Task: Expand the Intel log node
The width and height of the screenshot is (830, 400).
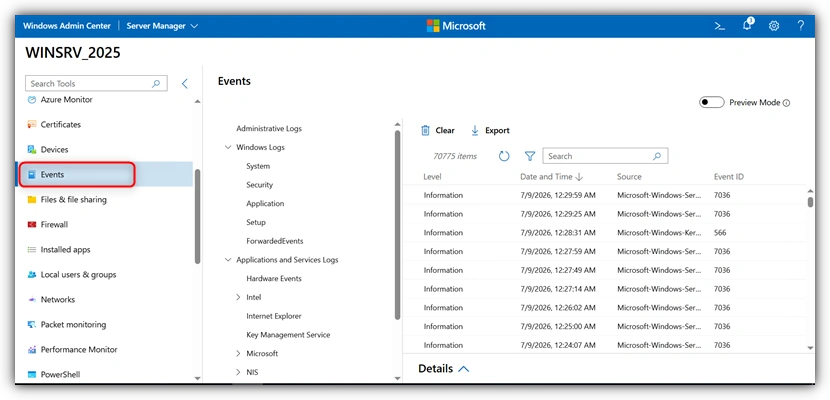Action: [238, 297]
